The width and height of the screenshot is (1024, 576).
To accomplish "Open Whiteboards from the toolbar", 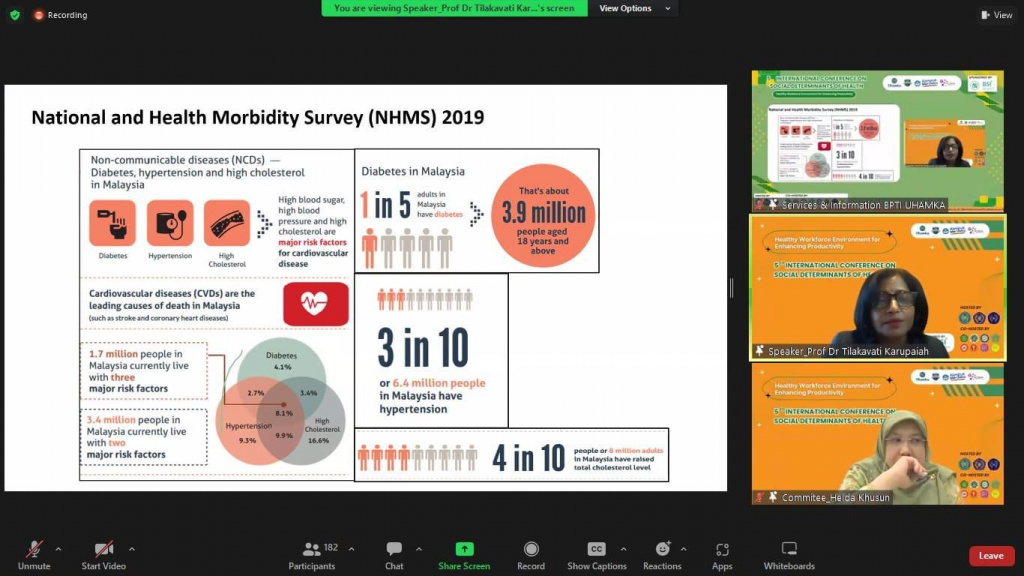I will point(789,554).
